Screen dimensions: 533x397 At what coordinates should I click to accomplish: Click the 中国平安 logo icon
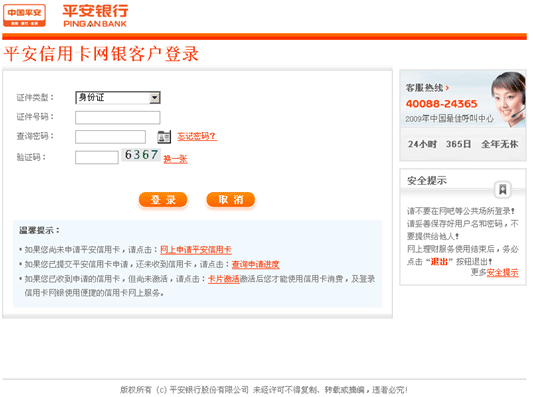click(x=24, y=15)
